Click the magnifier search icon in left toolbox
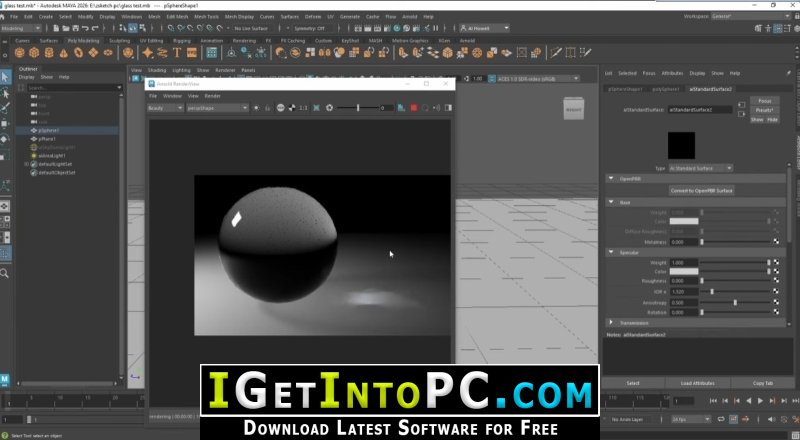 5,274
